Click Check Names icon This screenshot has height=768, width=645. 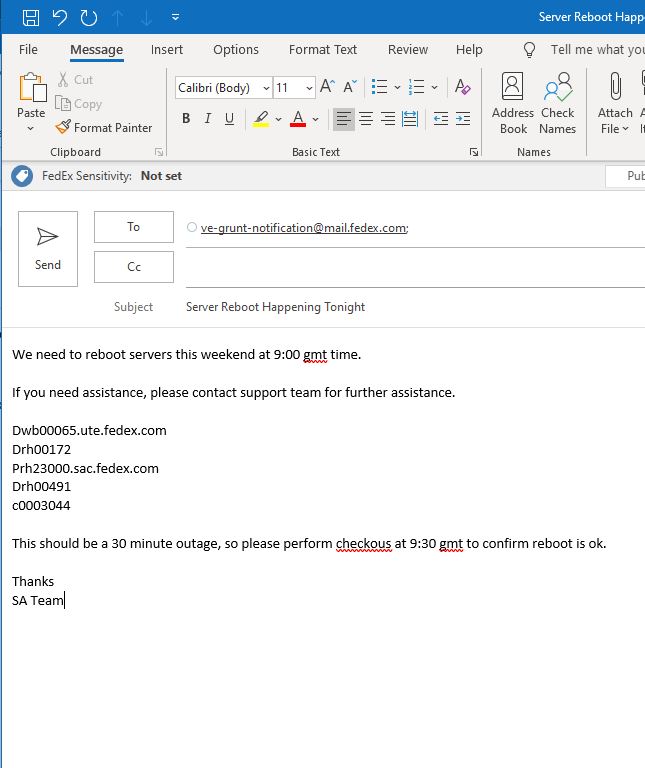coord(557,103)
